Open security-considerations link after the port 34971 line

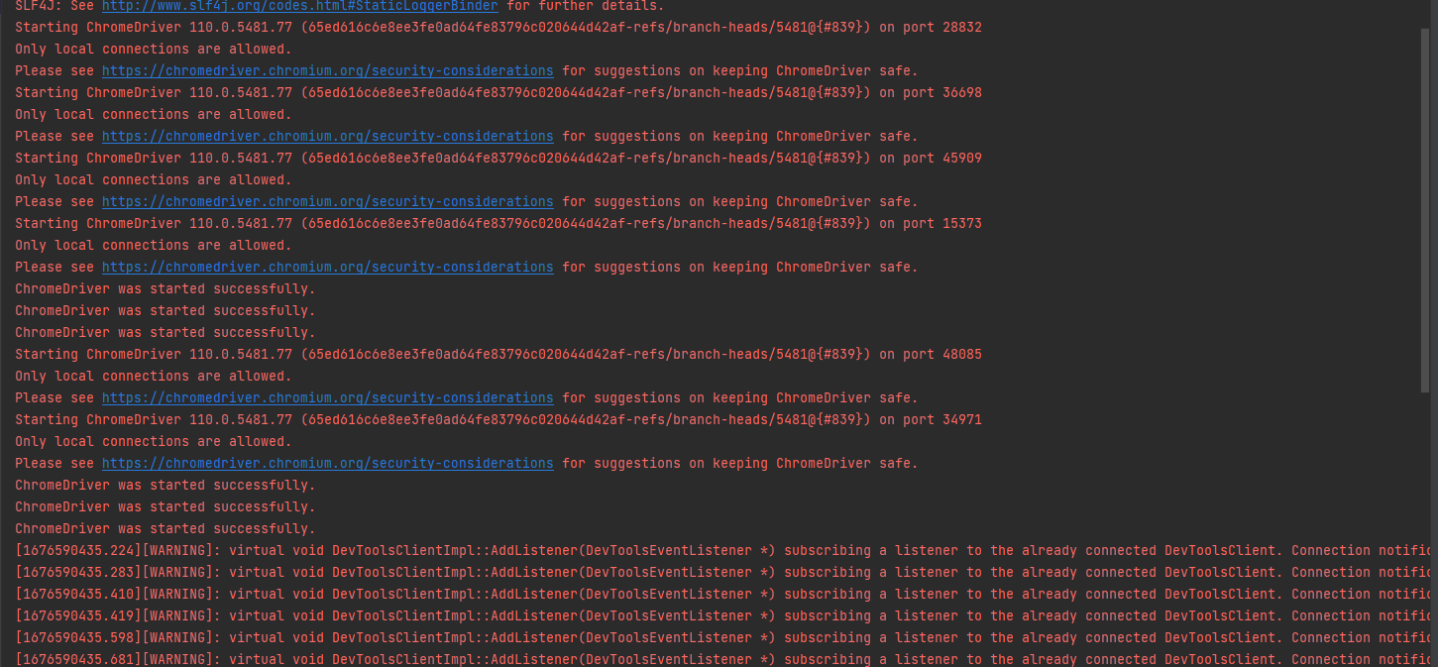[x=327, y=463]
